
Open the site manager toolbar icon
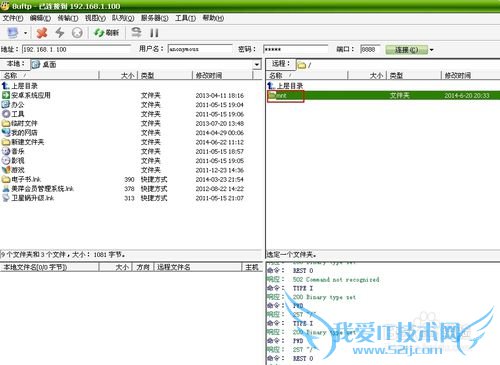13,33
